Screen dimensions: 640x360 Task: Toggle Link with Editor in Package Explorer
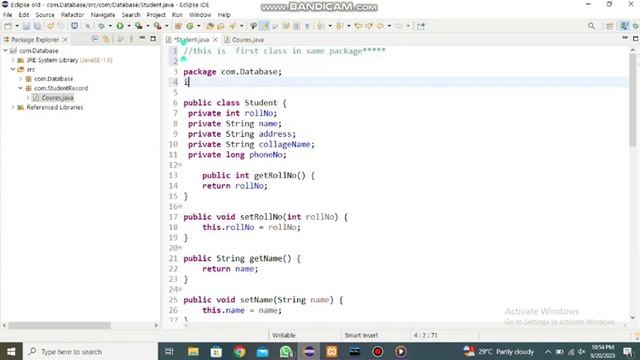point(106,39)
